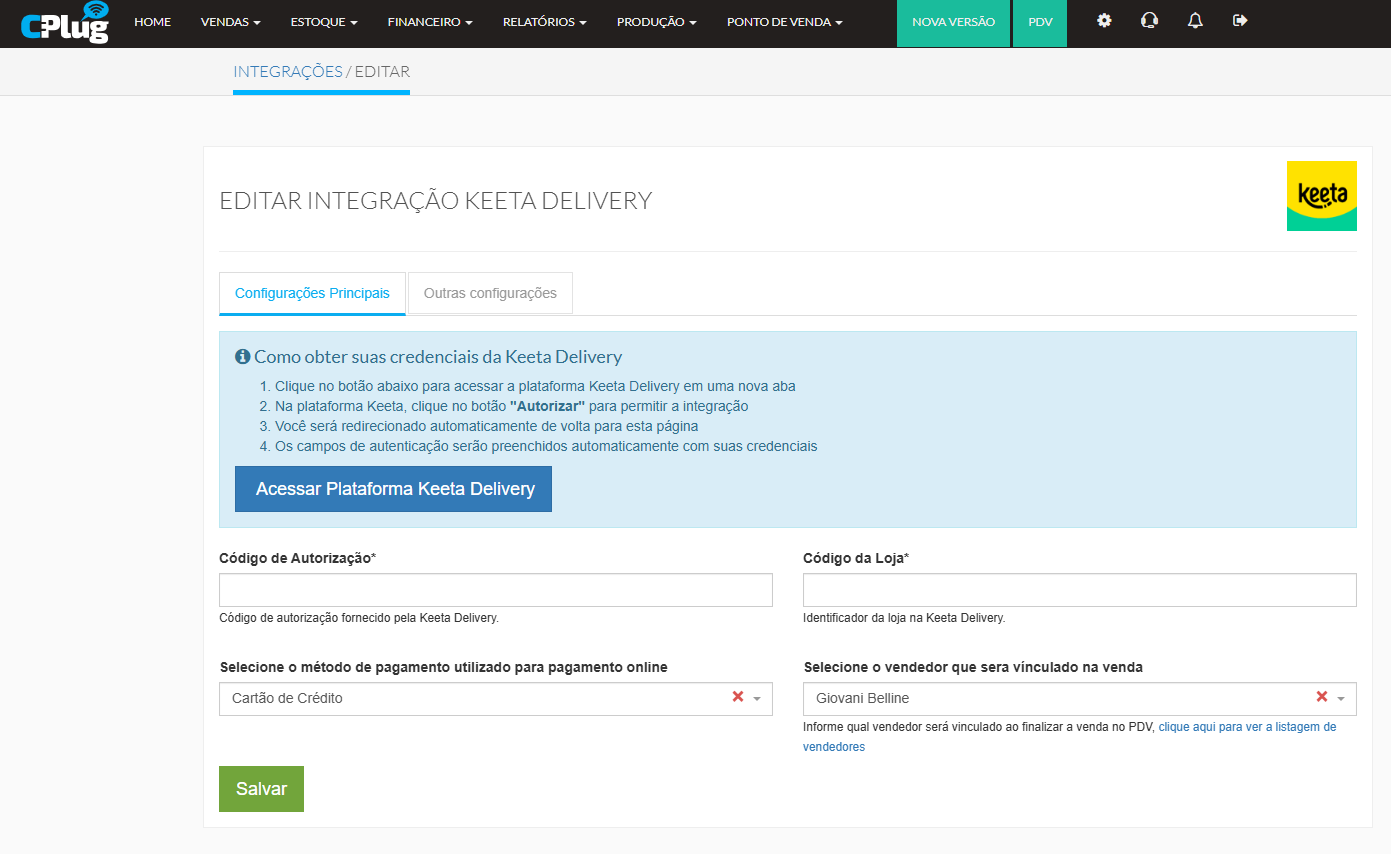
Task: Select Configurações Principais tab
Action: [x=312, y=294]
